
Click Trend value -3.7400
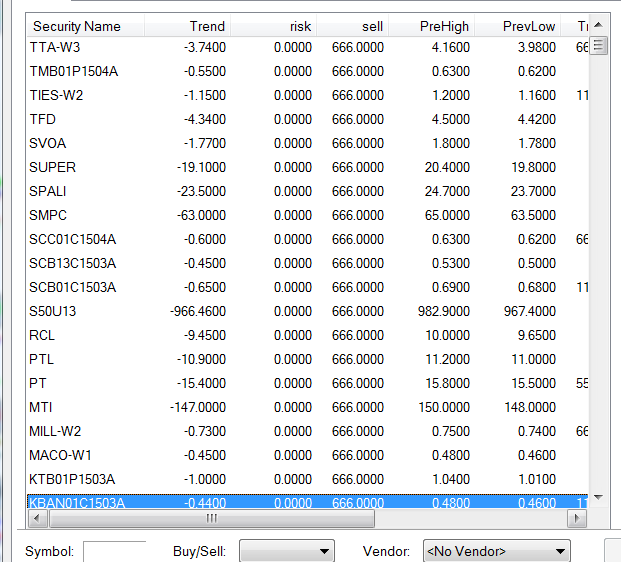(205, 48)
